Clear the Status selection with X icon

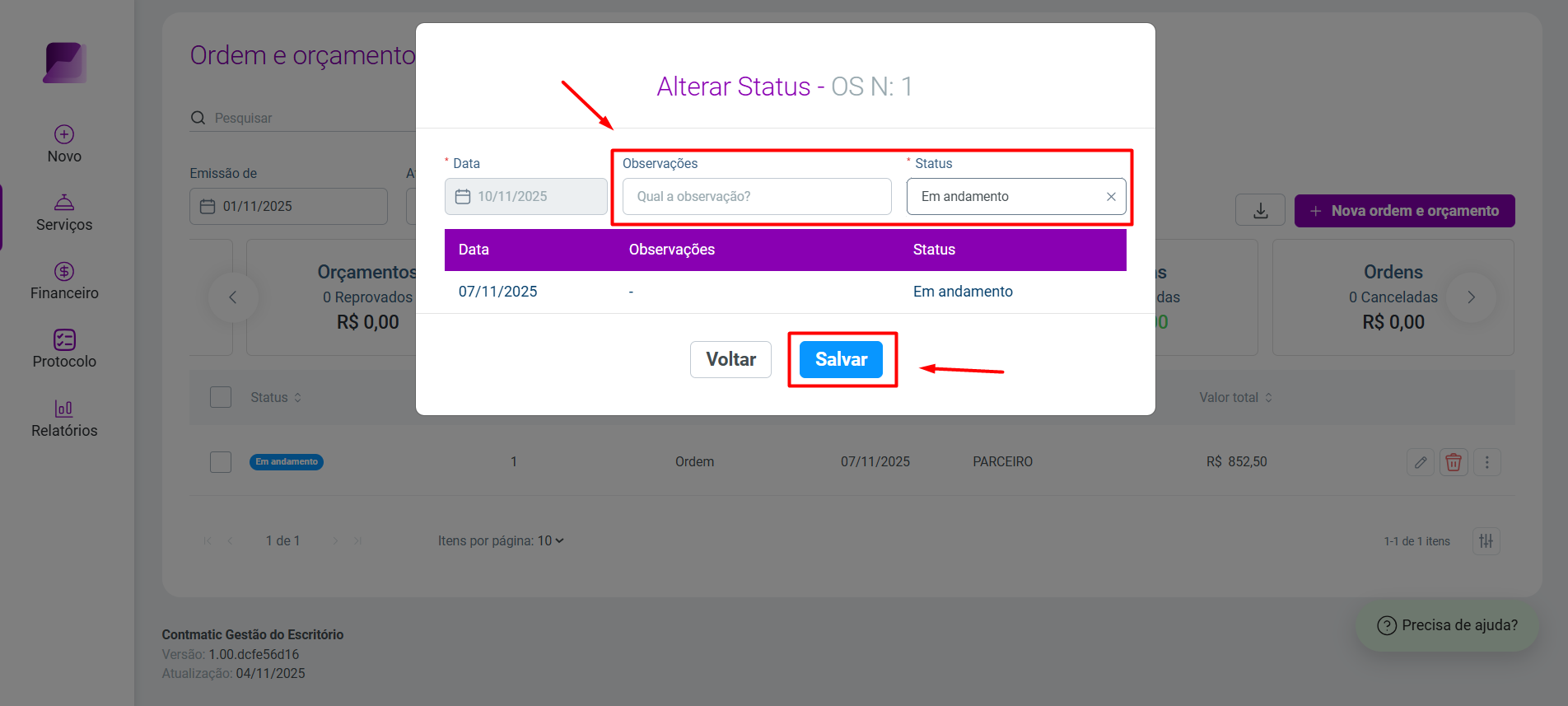point(1111,197)
